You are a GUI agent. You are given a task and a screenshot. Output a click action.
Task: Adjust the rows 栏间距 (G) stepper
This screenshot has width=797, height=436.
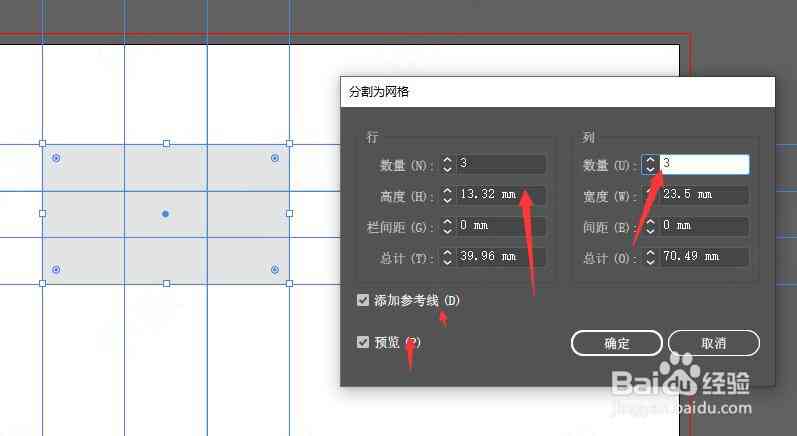447,226
